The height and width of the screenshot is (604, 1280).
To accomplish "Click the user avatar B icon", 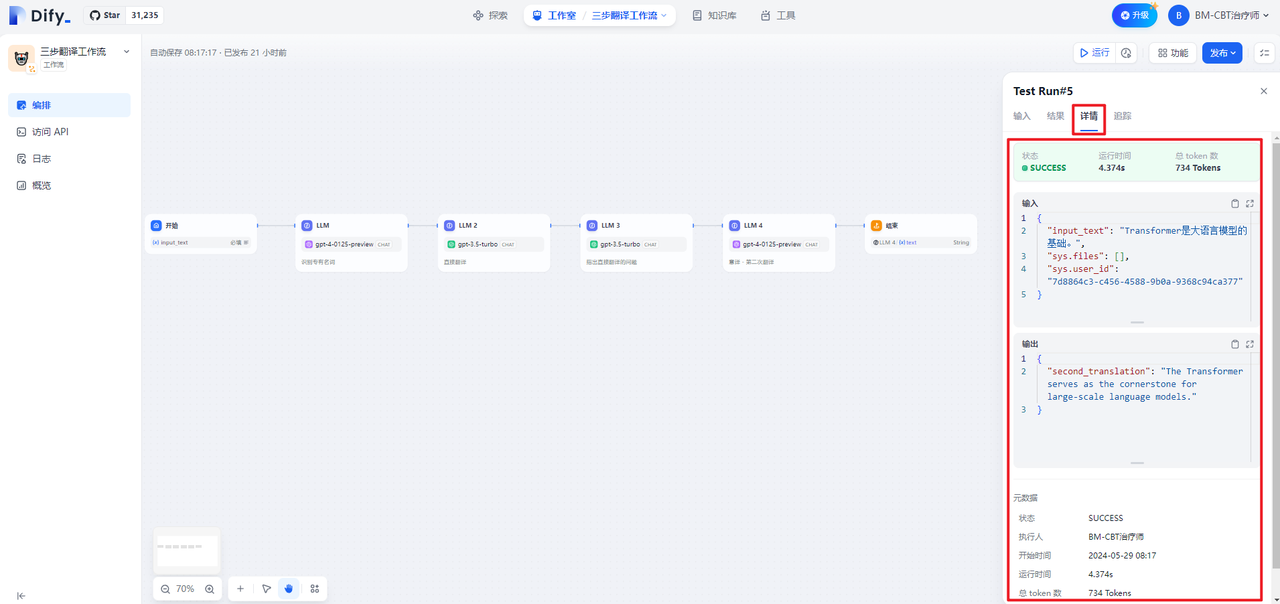I will click(x=1179, y=15).
